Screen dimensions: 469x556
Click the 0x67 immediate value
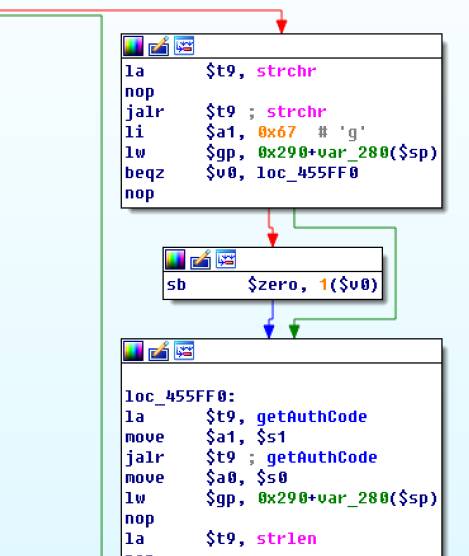277,133
